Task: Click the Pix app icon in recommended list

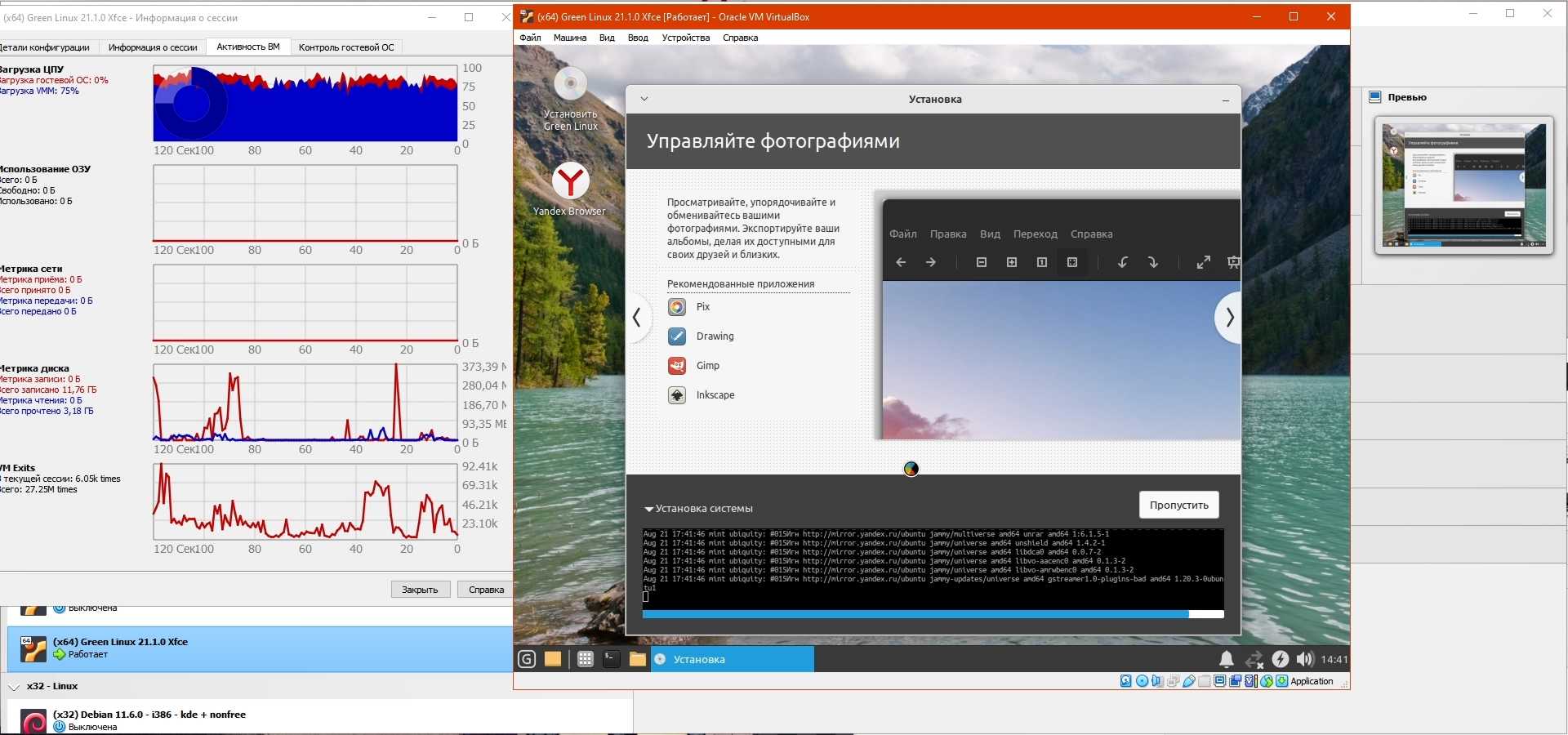Action: coord(677,307)
